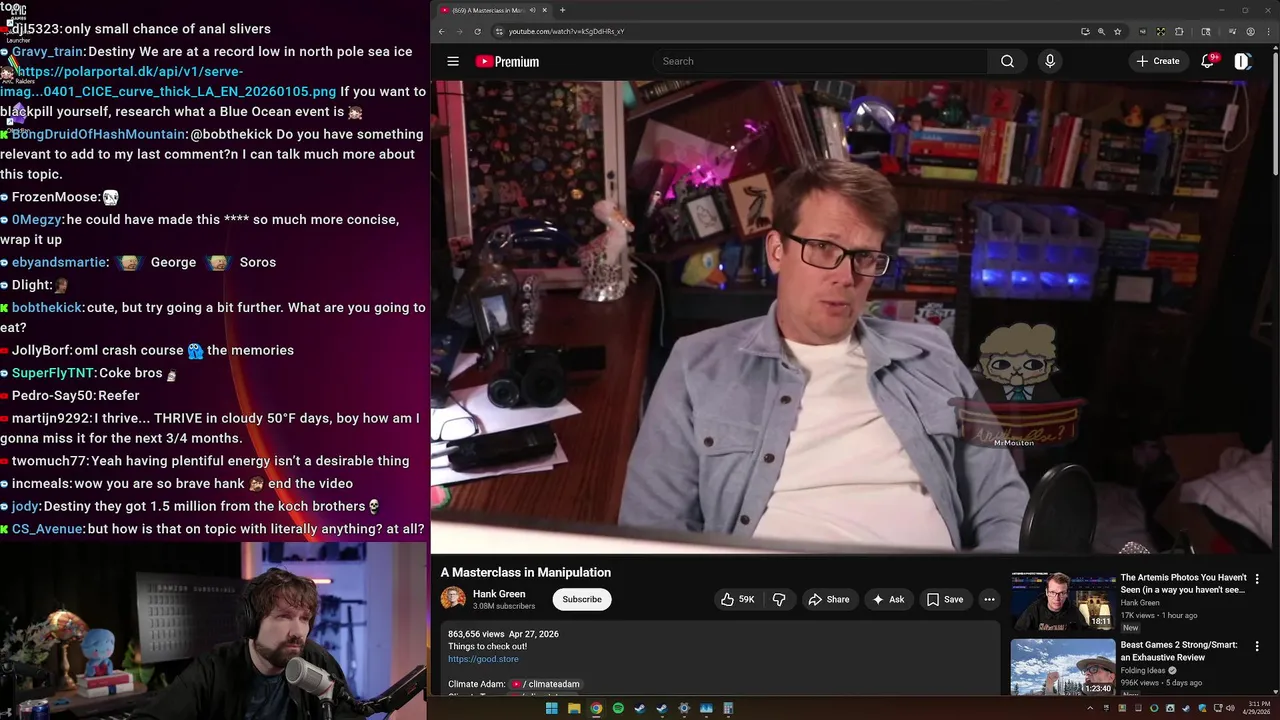Open the good.store link in description

pyautogui.click(x=483, y=659)
